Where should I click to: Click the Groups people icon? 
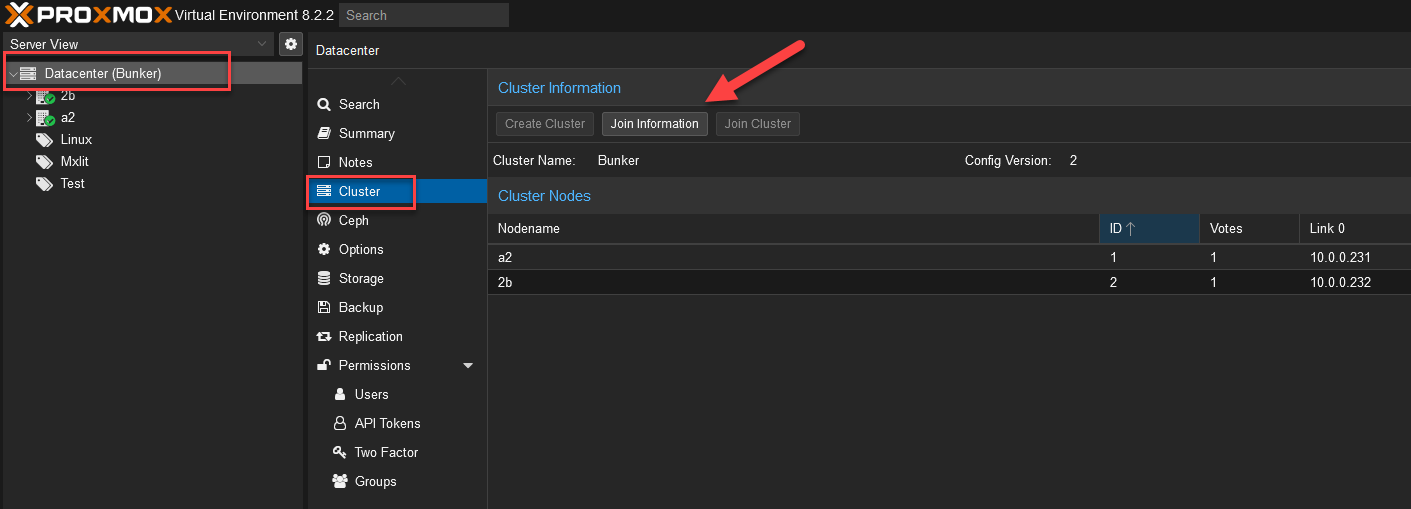point(339,481)
